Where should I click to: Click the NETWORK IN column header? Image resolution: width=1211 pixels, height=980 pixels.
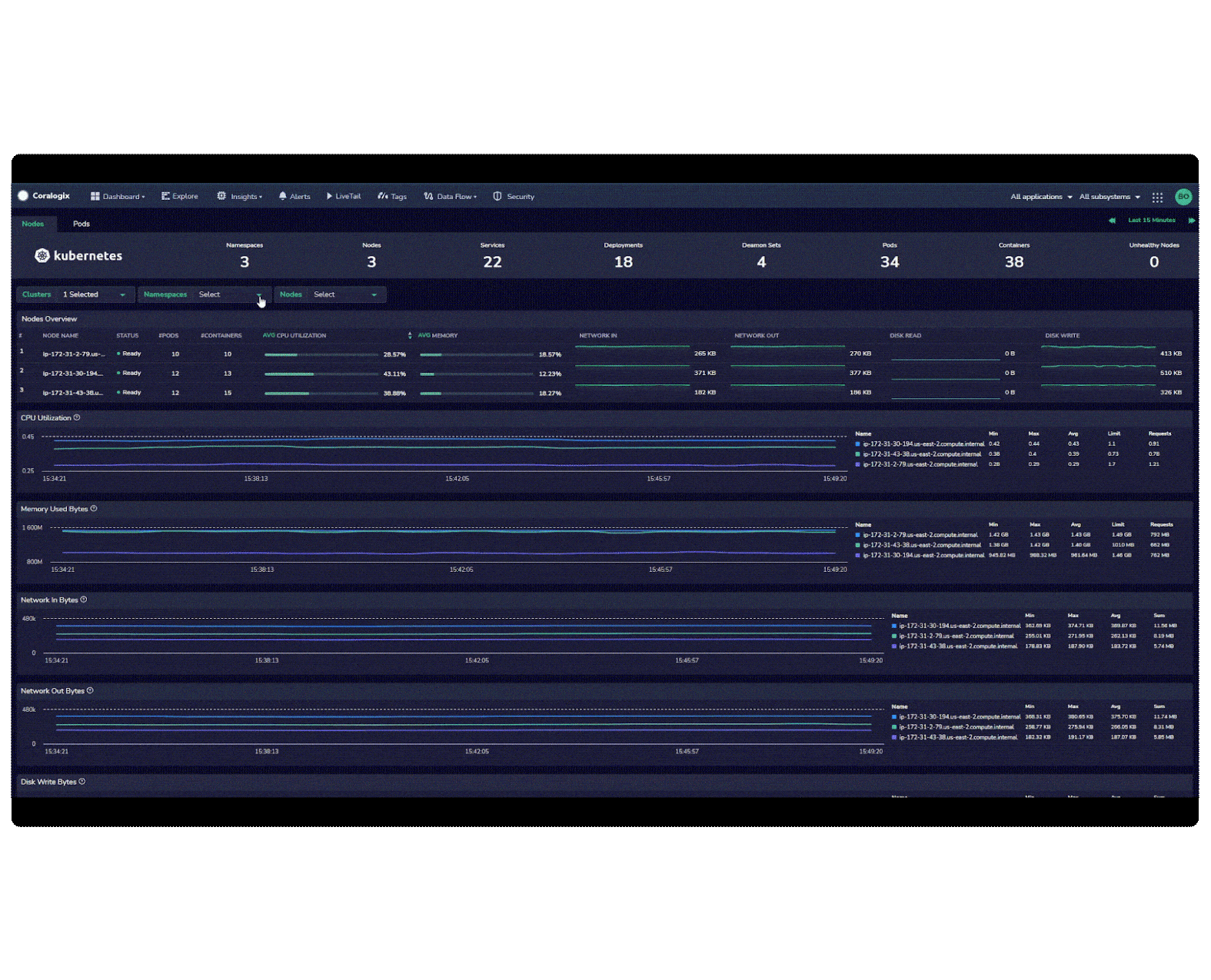click(x=598, y=335)
